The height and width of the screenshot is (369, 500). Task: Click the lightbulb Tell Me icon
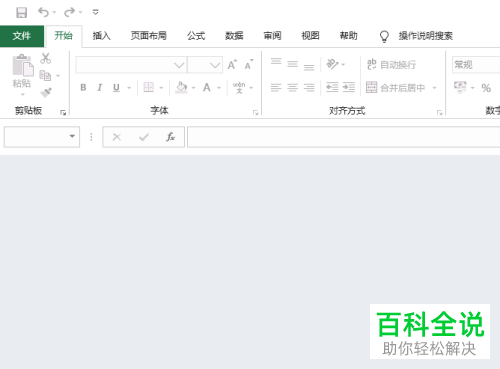(x=384, y=36)
